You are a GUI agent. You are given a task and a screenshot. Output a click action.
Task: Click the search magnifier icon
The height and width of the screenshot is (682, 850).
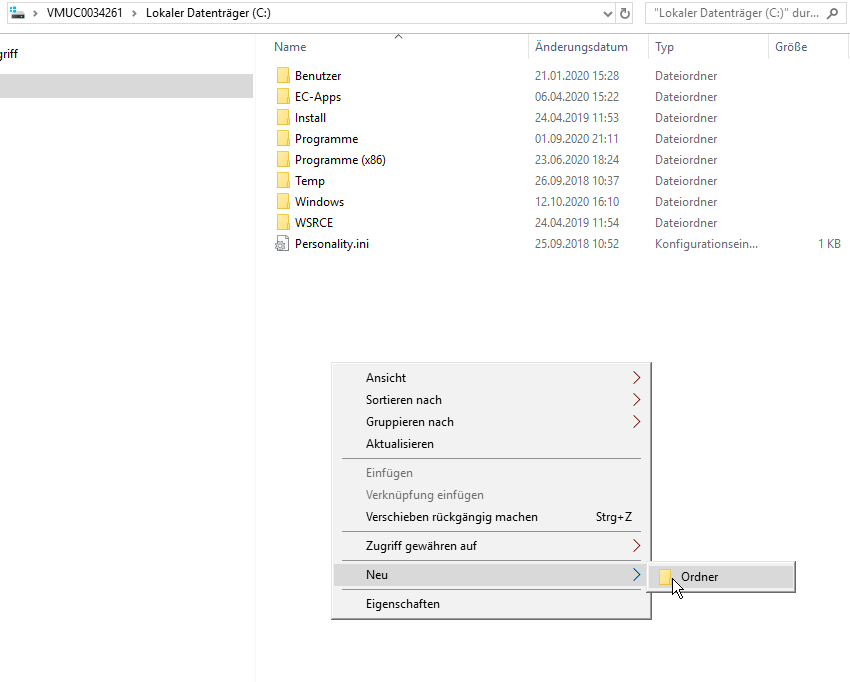pyautogui.click(x=832, y=13)
